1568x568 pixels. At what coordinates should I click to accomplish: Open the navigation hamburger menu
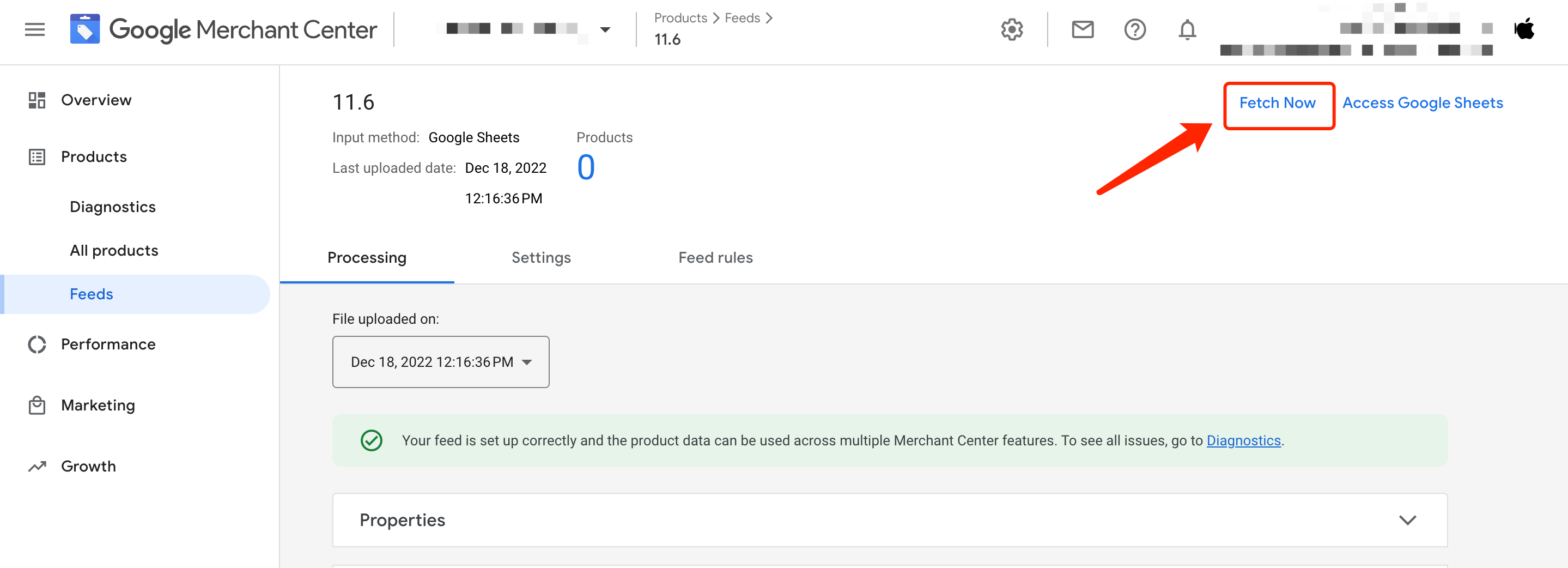click(35, 29)
